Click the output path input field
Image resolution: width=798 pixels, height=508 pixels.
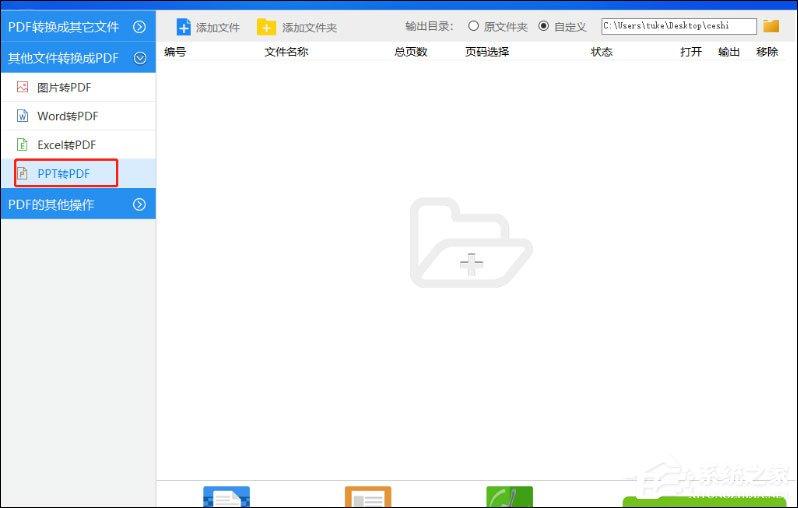pos(679,25)
